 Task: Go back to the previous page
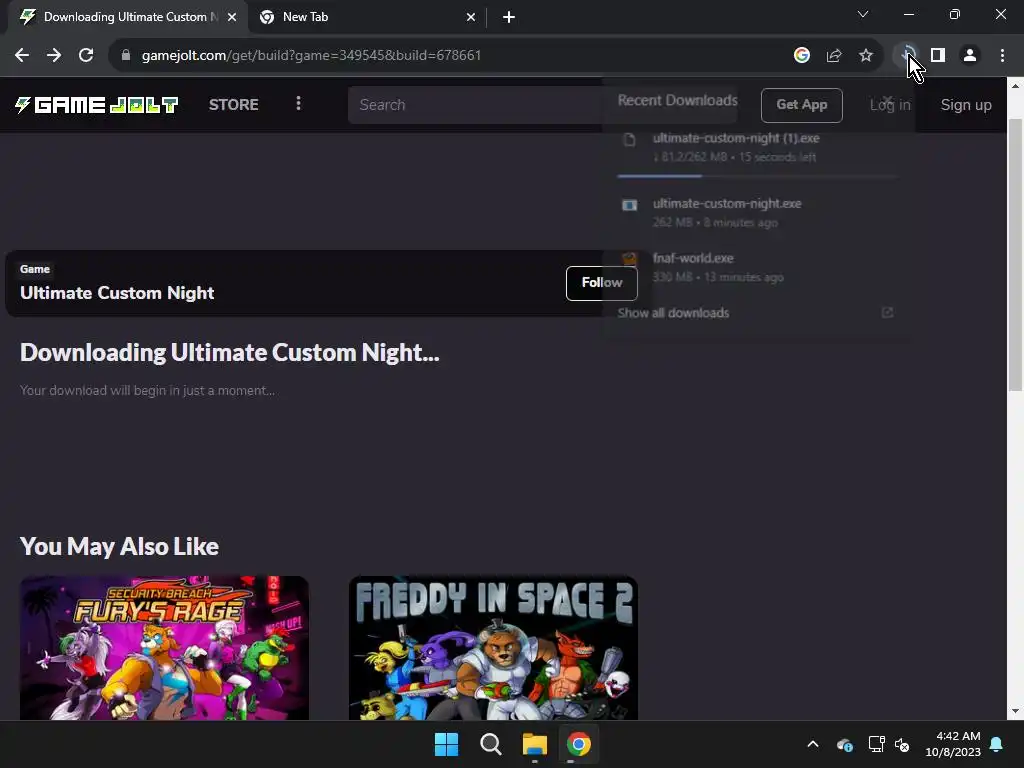tap(22, 56)
